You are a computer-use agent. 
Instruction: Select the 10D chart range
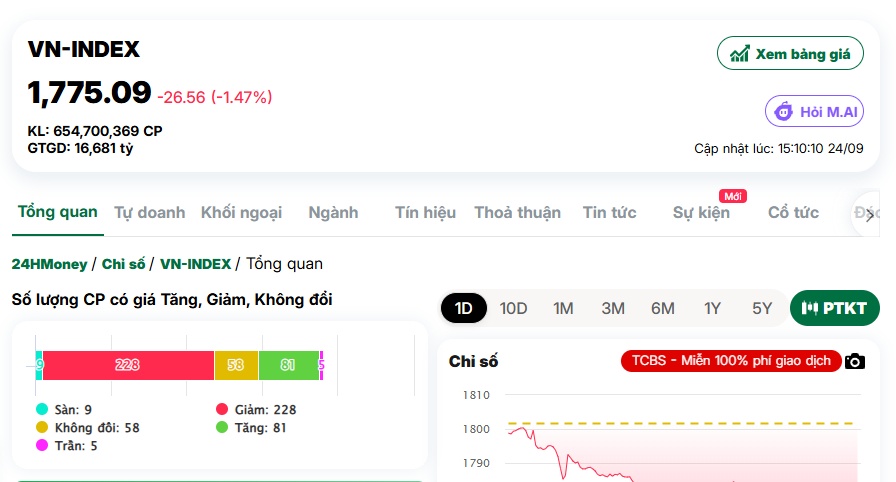[x=513, y=308]
